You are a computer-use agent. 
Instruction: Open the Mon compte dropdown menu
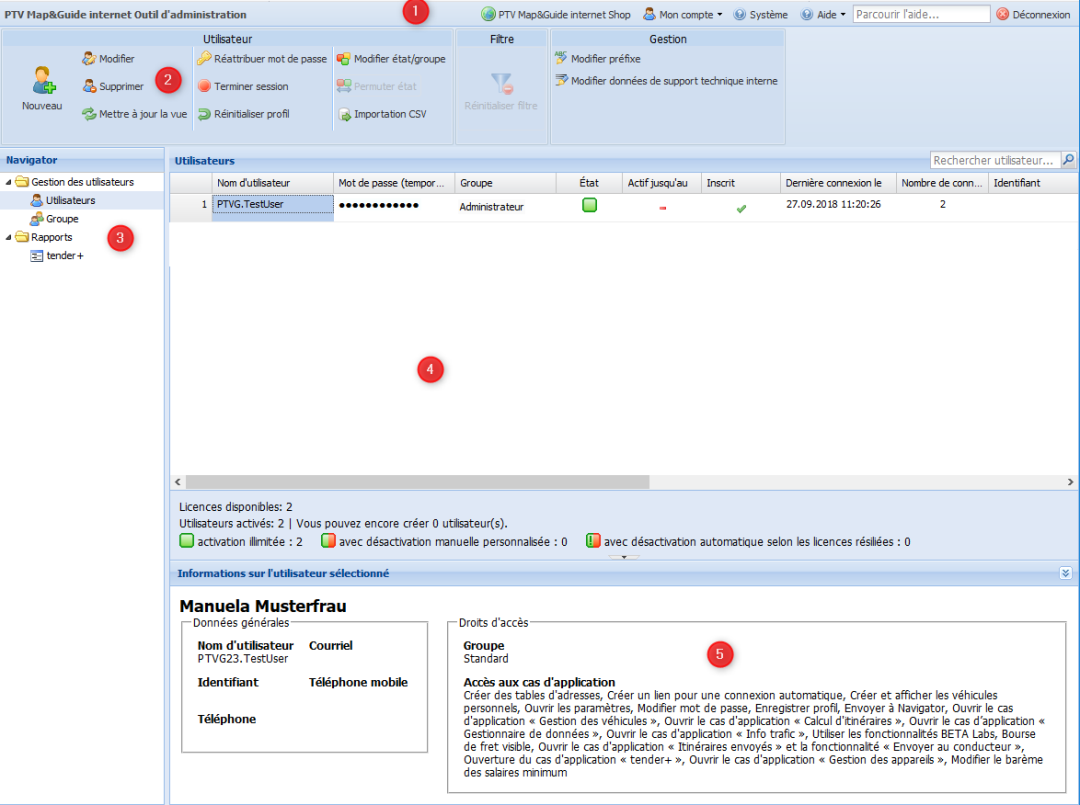tap(682, 15)
